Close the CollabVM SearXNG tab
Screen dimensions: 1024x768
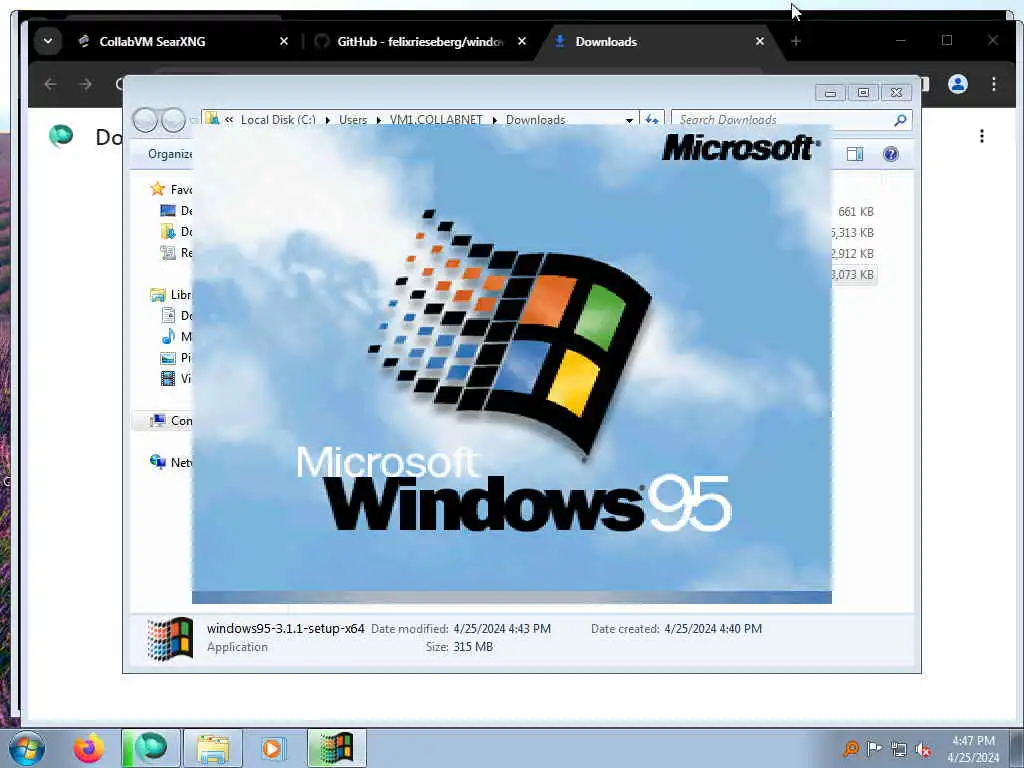283,41
